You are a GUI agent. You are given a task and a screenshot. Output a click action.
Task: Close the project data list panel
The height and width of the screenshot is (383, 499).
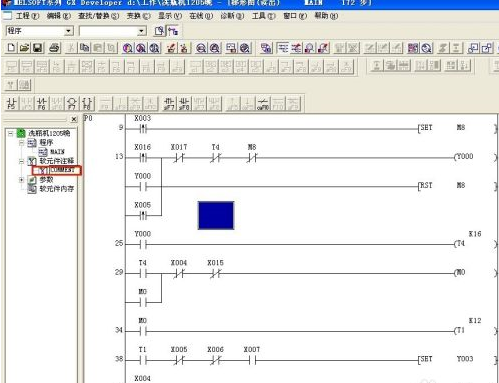[x=74, y=119]
